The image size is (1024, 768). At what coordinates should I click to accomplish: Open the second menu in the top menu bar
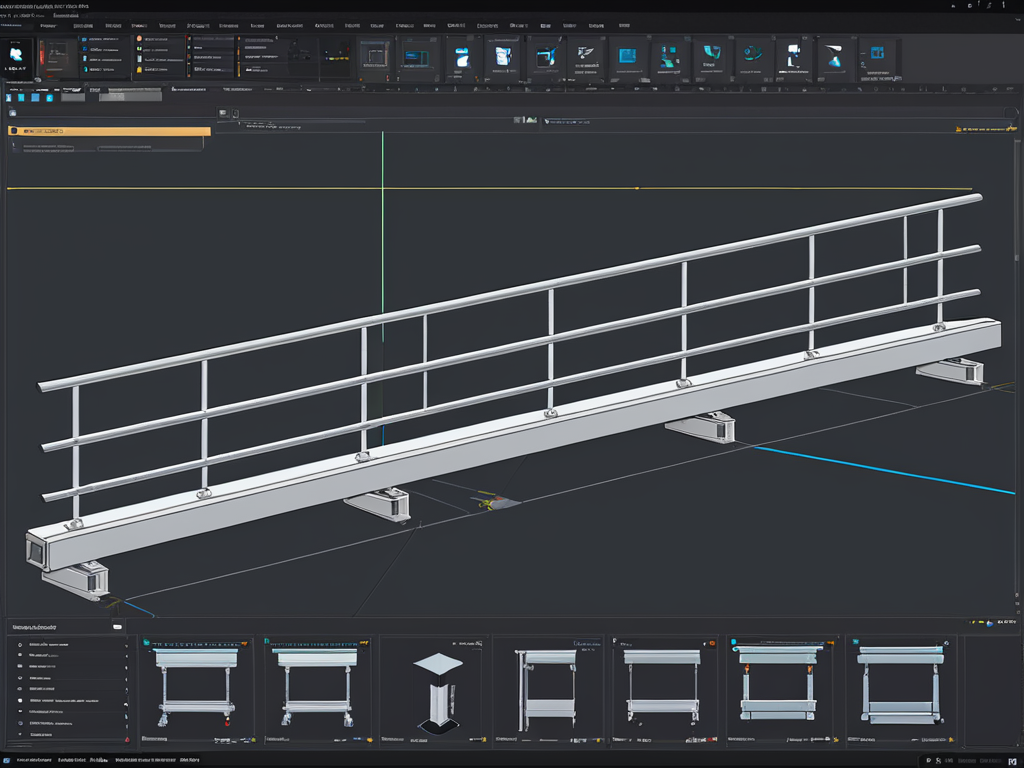point(47,26)
